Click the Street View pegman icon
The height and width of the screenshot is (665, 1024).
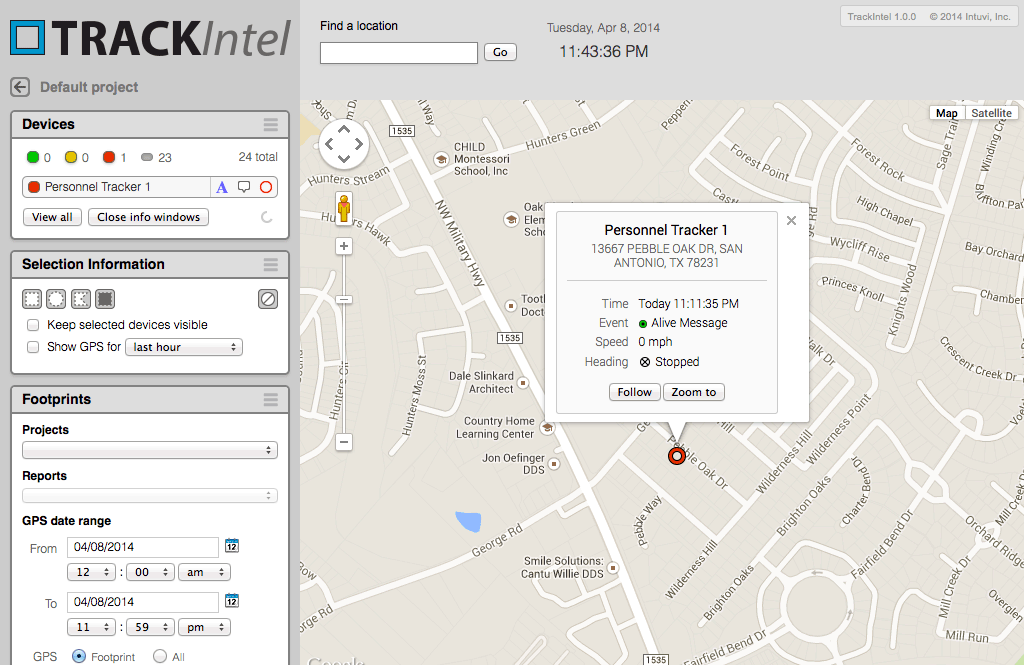(x=344, y=208)
